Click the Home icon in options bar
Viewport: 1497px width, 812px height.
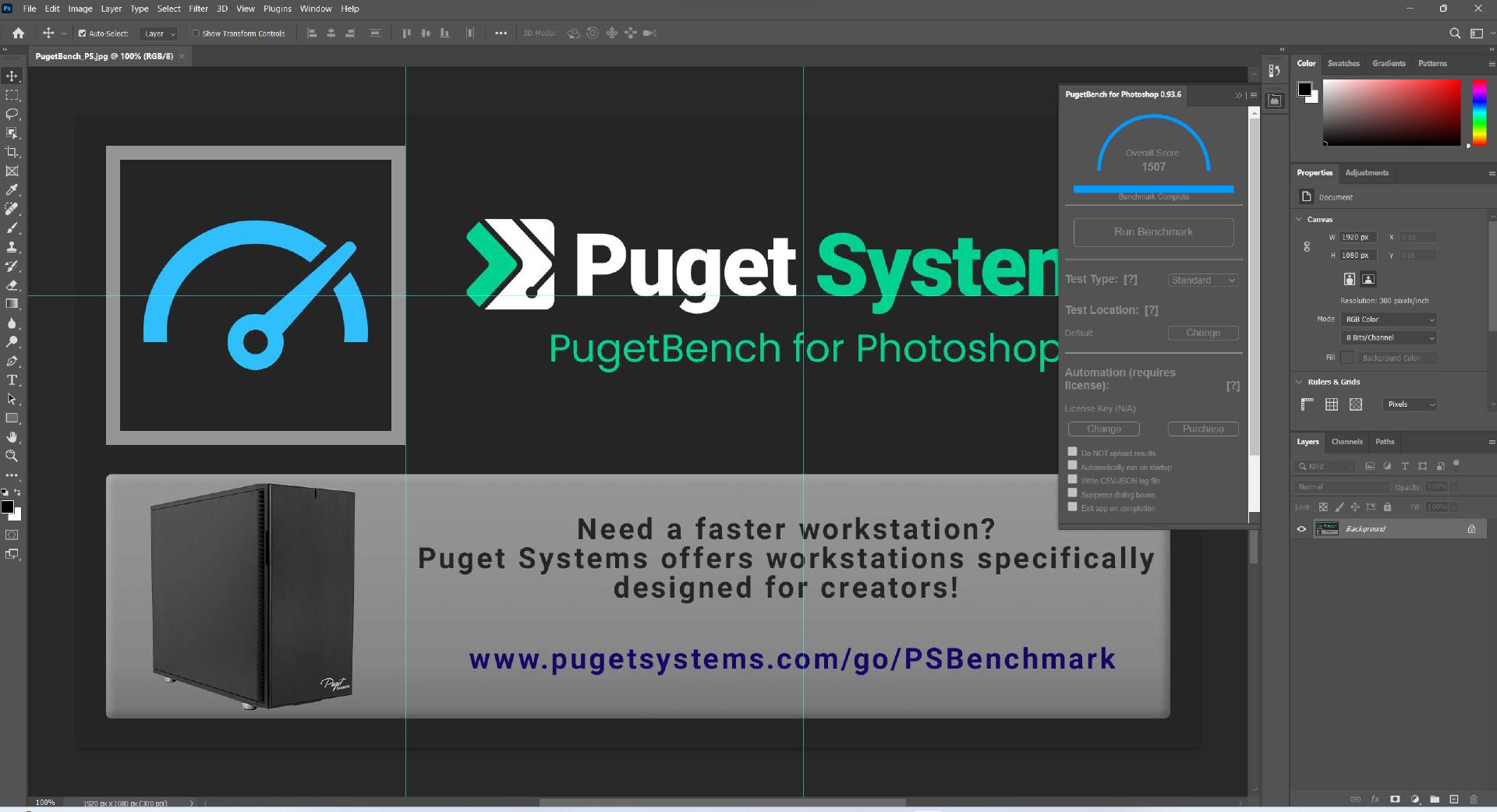click(x=19, y=34)
